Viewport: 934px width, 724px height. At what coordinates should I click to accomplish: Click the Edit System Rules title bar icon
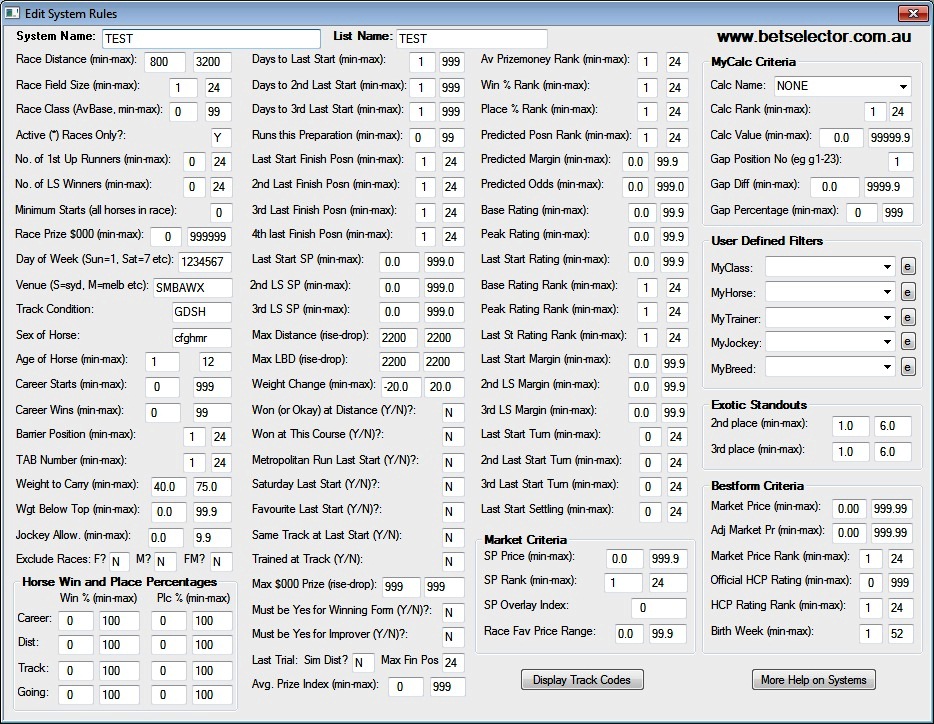(x=13, y=13)
